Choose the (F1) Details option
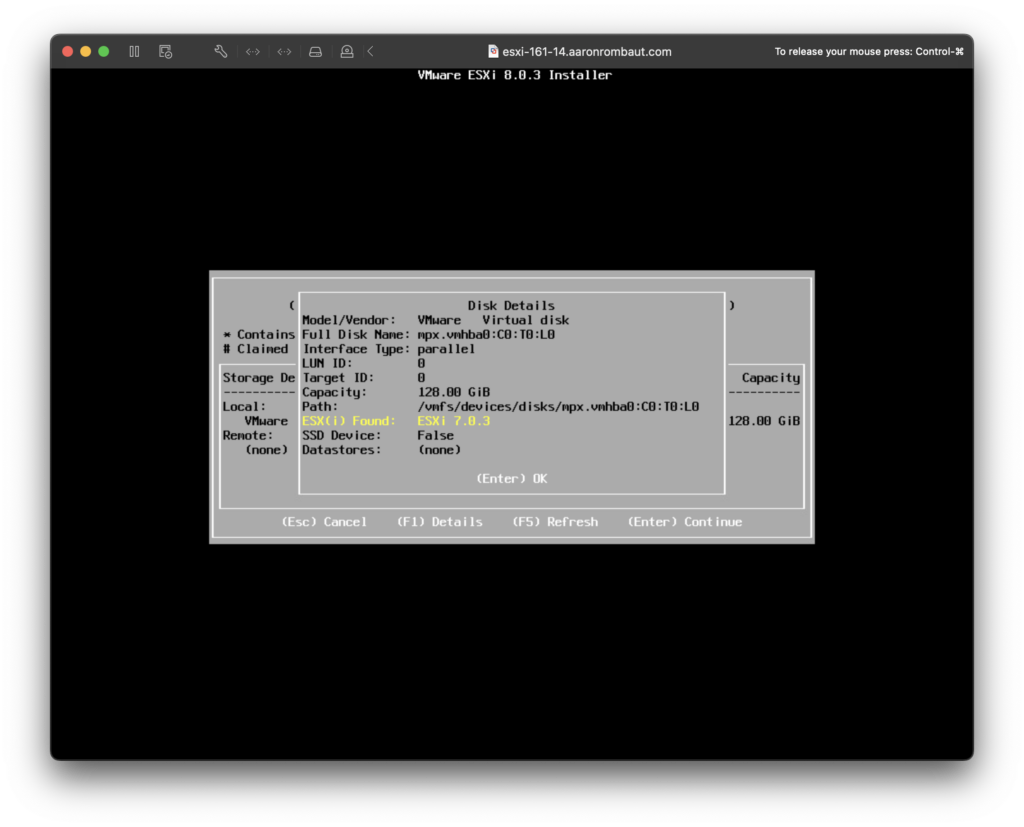 [439, 522]
